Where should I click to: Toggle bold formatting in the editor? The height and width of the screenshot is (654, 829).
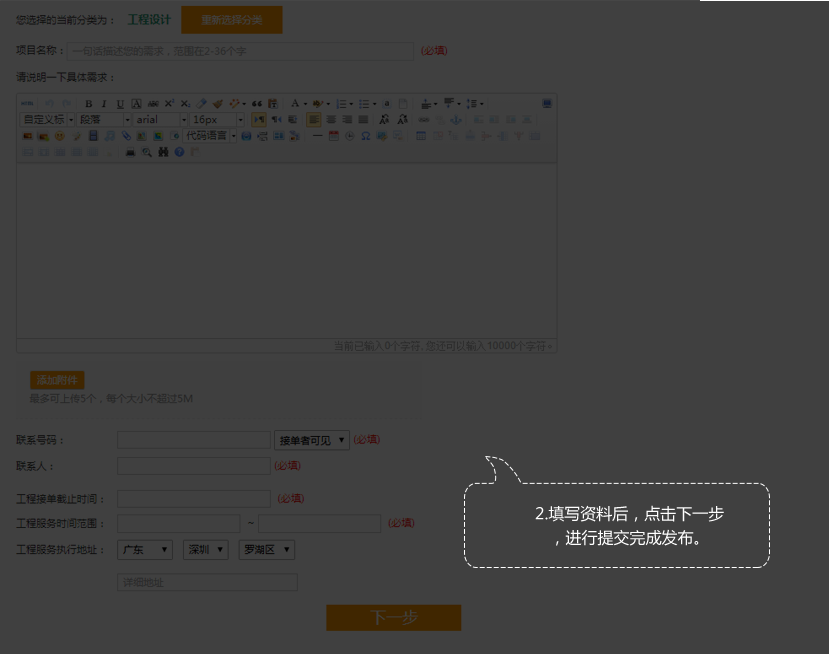tap(89, 104)
